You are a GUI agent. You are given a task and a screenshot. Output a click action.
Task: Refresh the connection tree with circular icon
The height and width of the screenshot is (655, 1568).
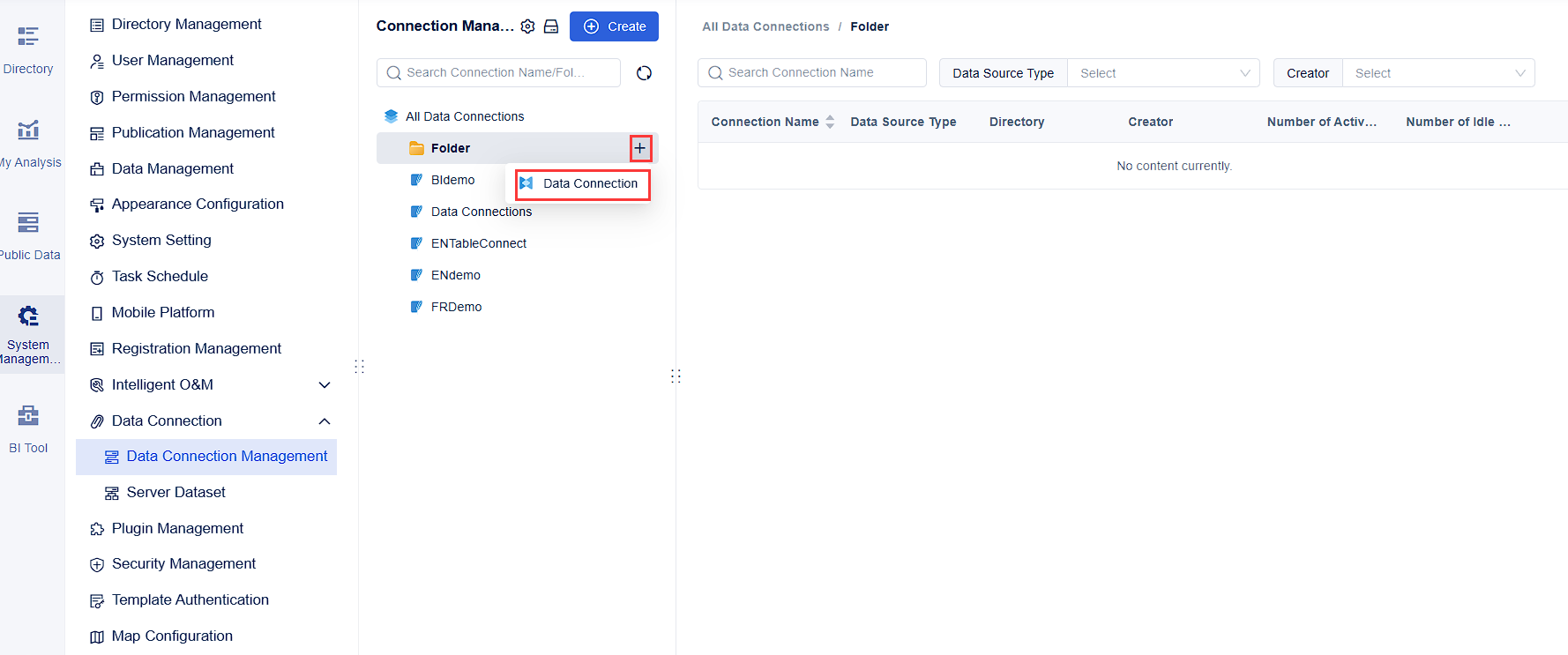(x=644, y=73)
